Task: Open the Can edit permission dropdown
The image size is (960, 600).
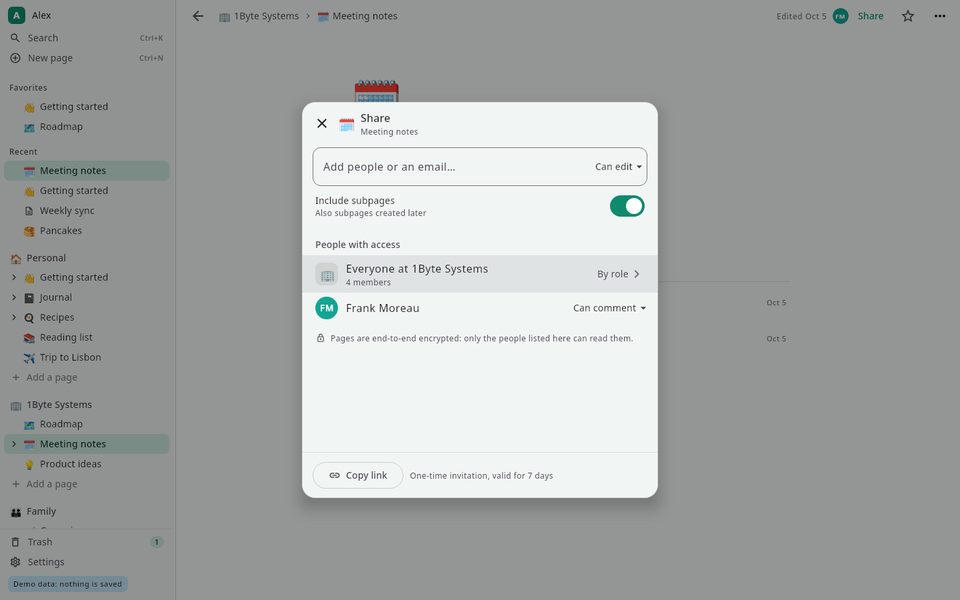Action: (x=618, y=167)
